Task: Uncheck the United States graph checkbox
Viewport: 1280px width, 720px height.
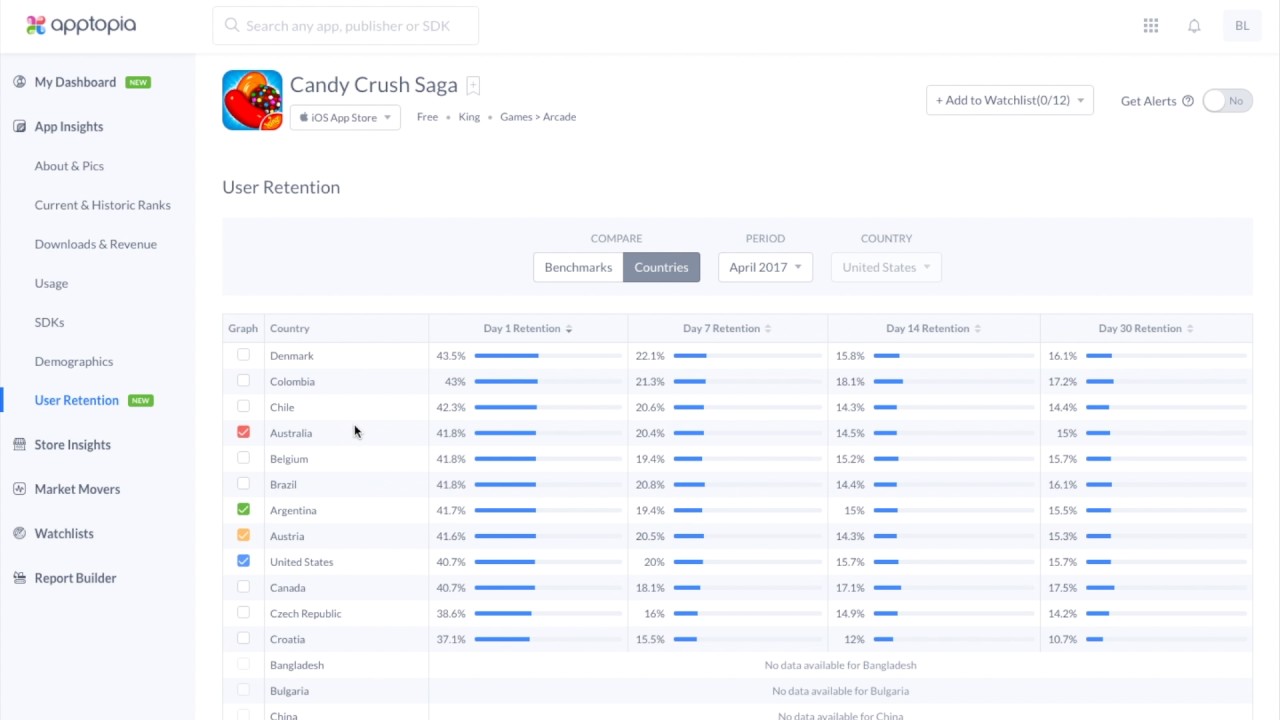Action: 243,561
